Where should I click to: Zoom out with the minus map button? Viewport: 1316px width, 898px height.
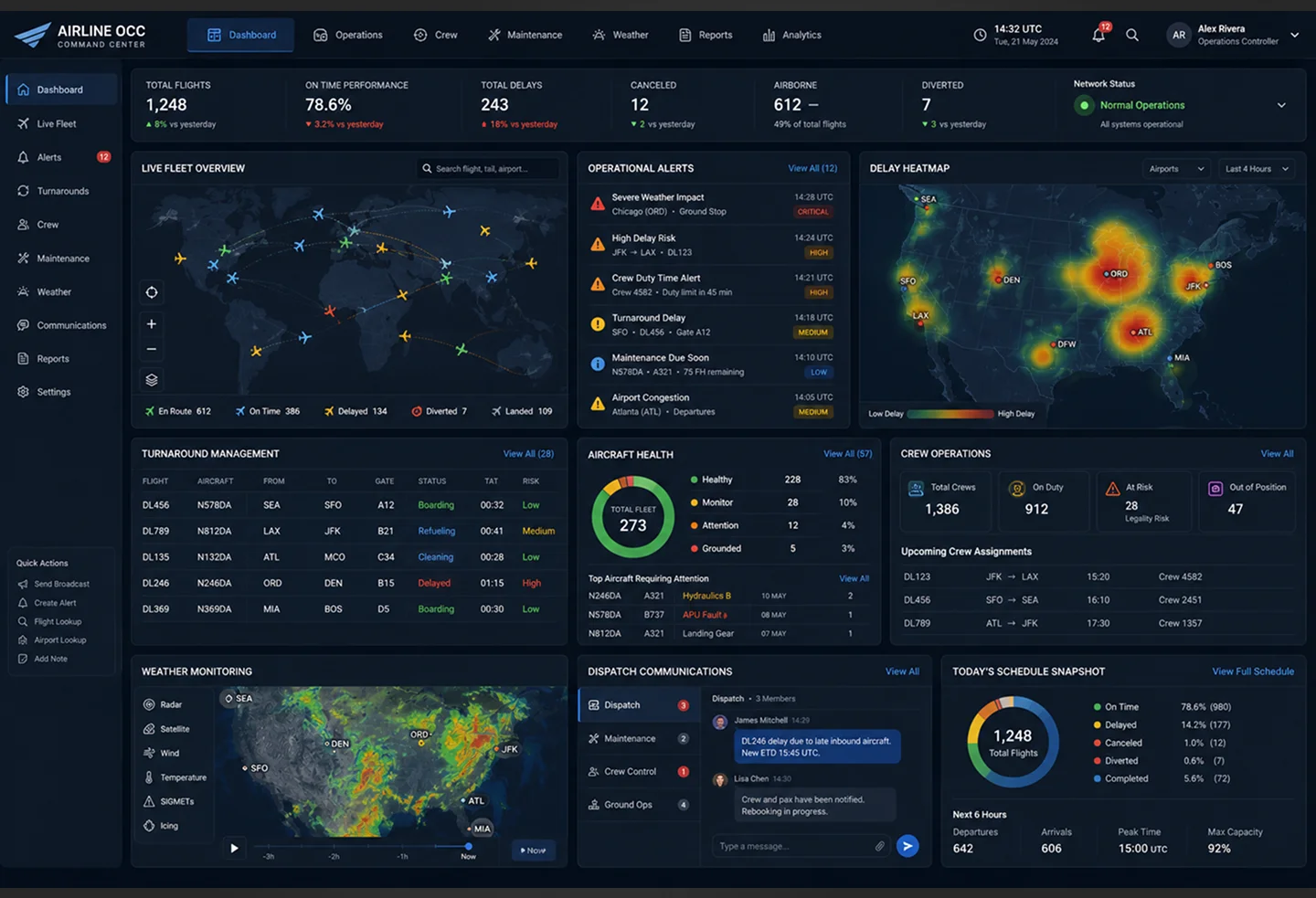152,349
